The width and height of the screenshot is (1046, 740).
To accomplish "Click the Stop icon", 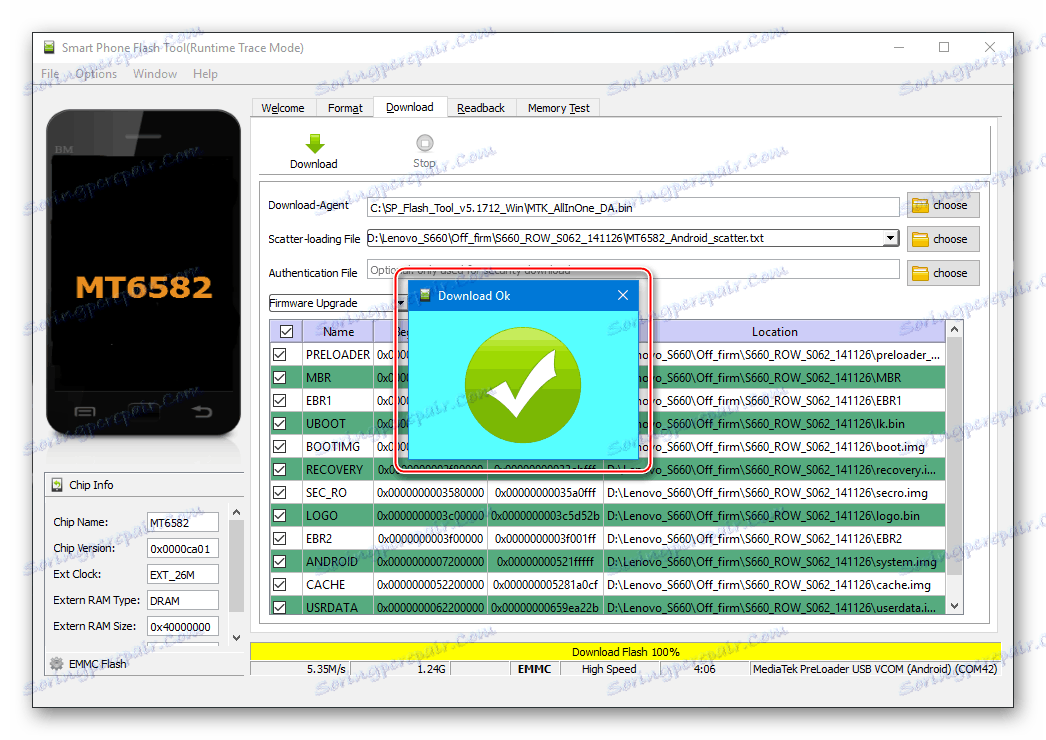I will (424, 140).
